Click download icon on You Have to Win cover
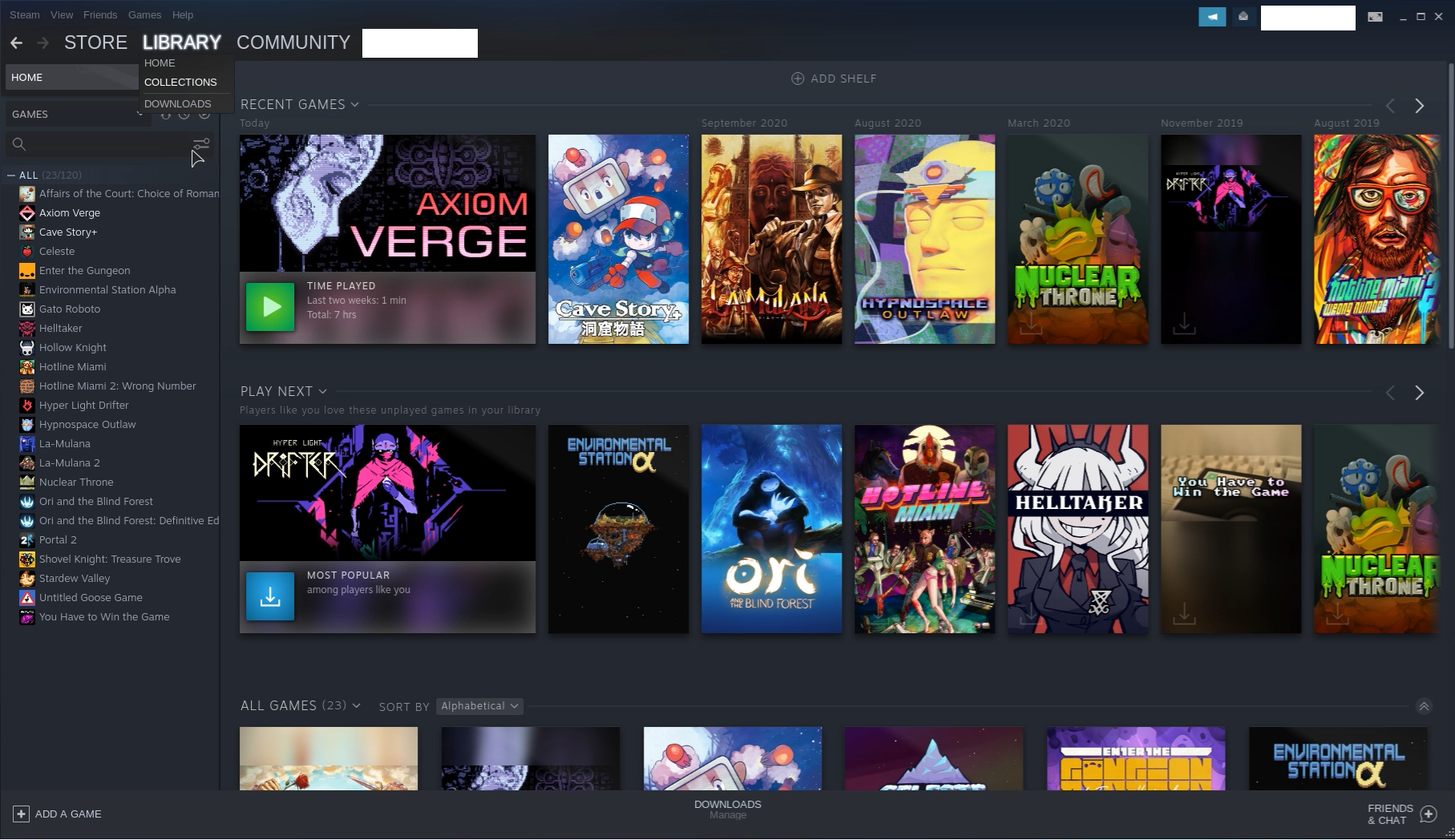 click(x=1184, y=615)
